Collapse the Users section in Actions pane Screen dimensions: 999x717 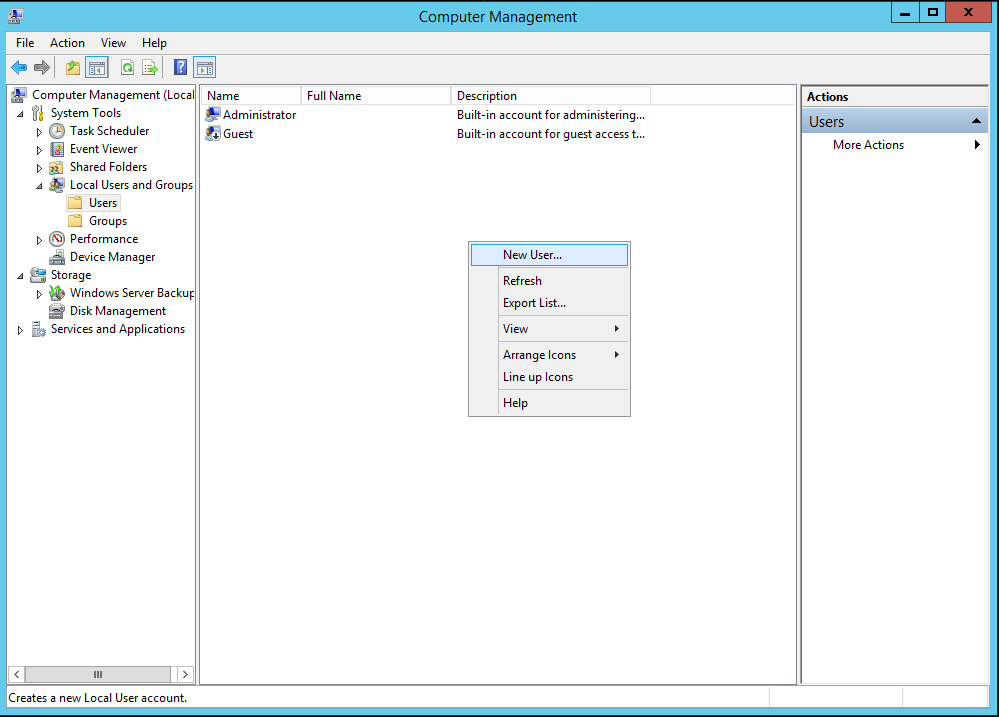click(975, 121)
